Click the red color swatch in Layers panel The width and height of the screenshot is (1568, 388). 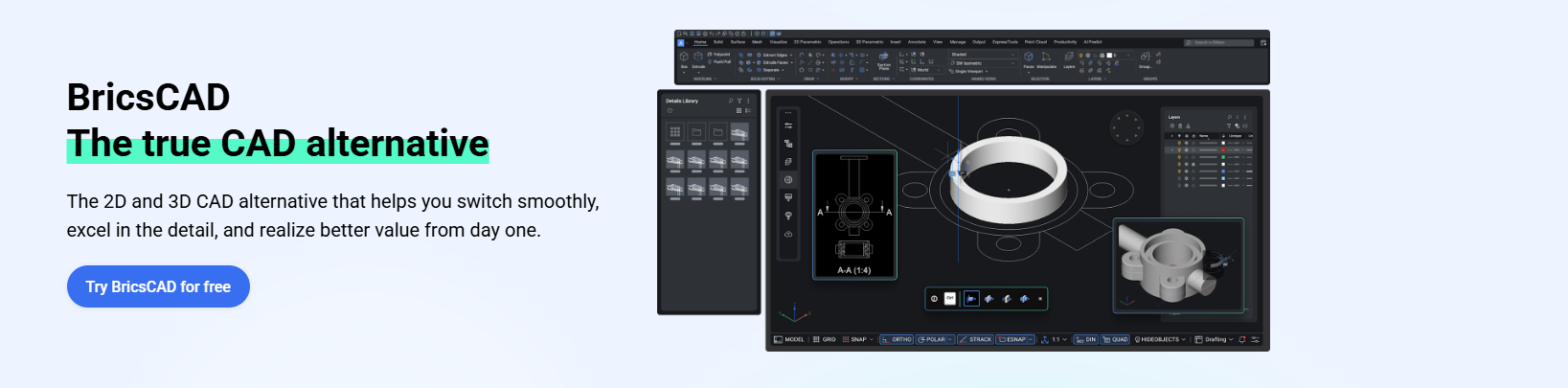click(x=1223, y=150)
